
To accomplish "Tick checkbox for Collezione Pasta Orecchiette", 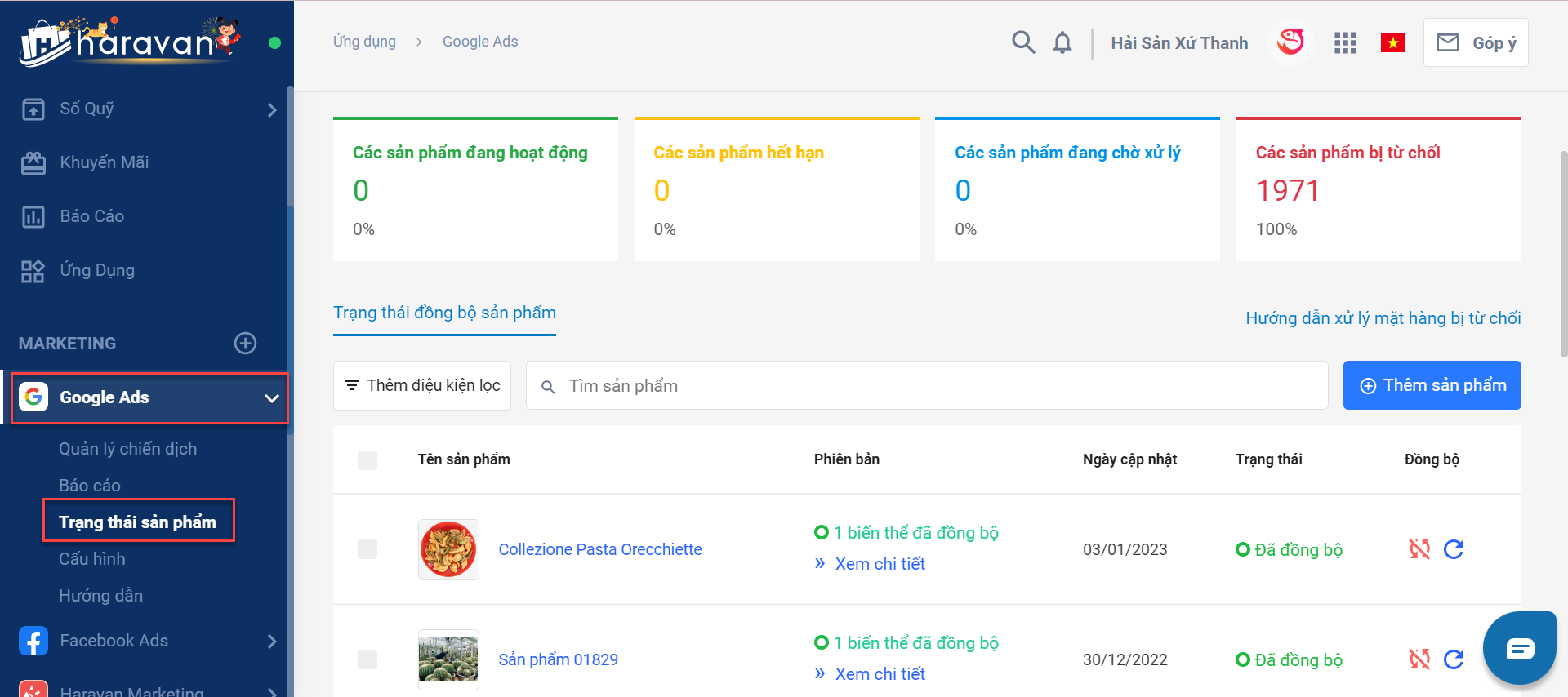I will pos(367,549).
